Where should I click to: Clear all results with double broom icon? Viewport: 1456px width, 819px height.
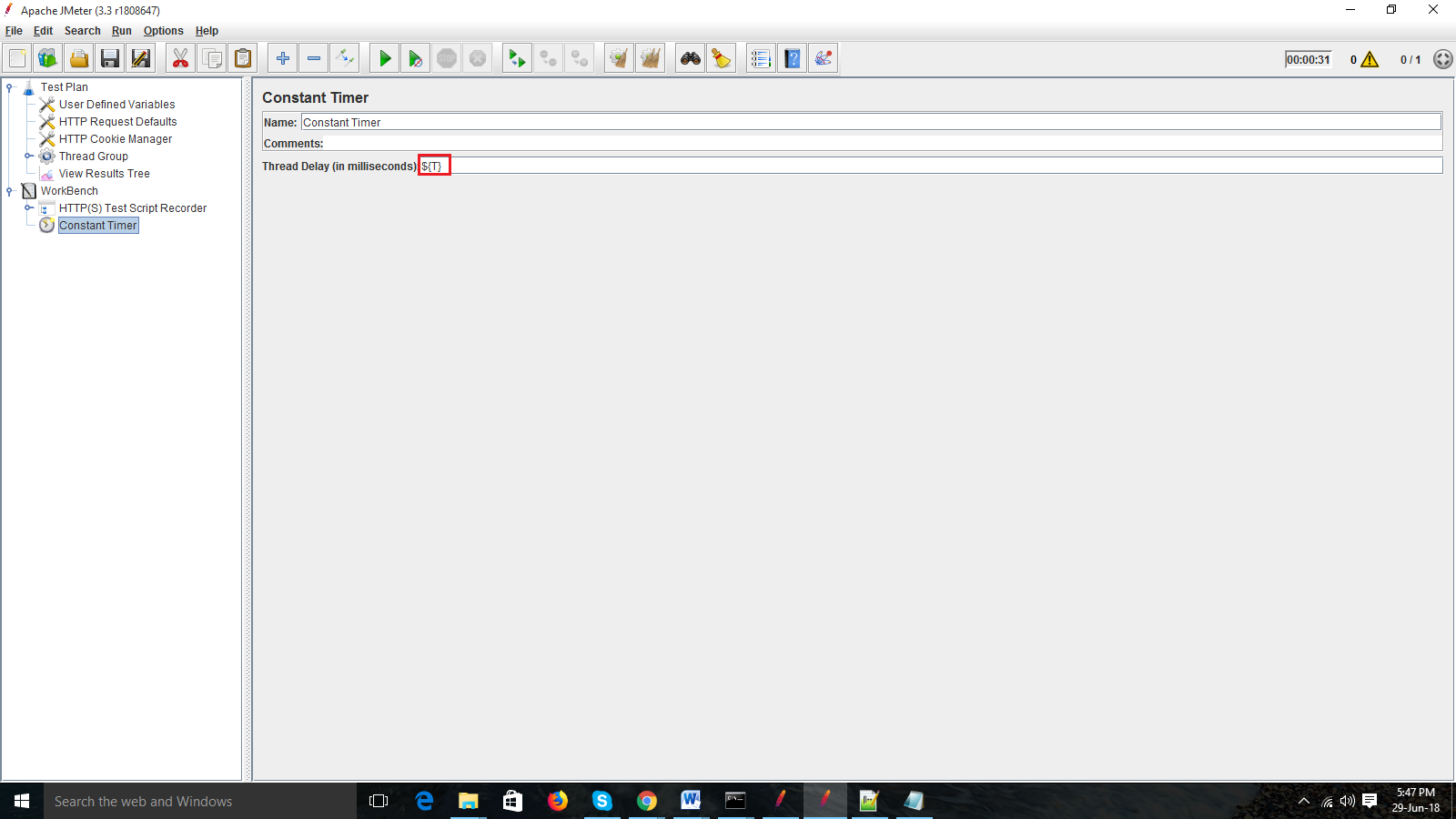click(650, 59)
